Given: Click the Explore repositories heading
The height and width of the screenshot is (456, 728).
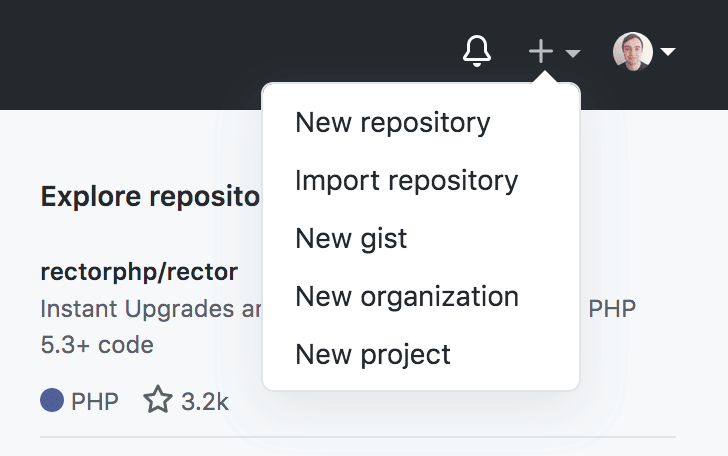Looking at the screenshot, I should click(x=150, y=196).
